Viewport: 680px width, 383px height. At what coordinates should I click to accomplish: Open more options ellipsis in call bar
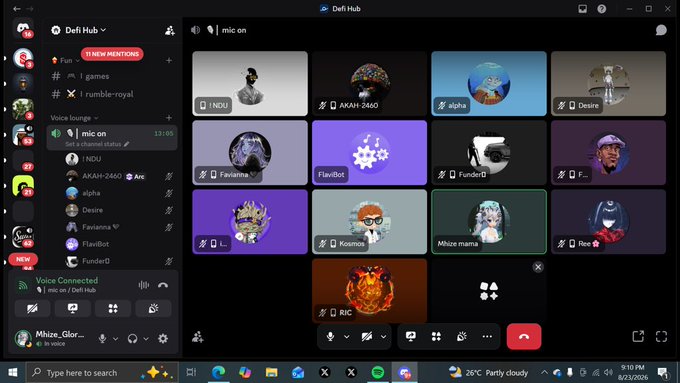coord(487,336)
